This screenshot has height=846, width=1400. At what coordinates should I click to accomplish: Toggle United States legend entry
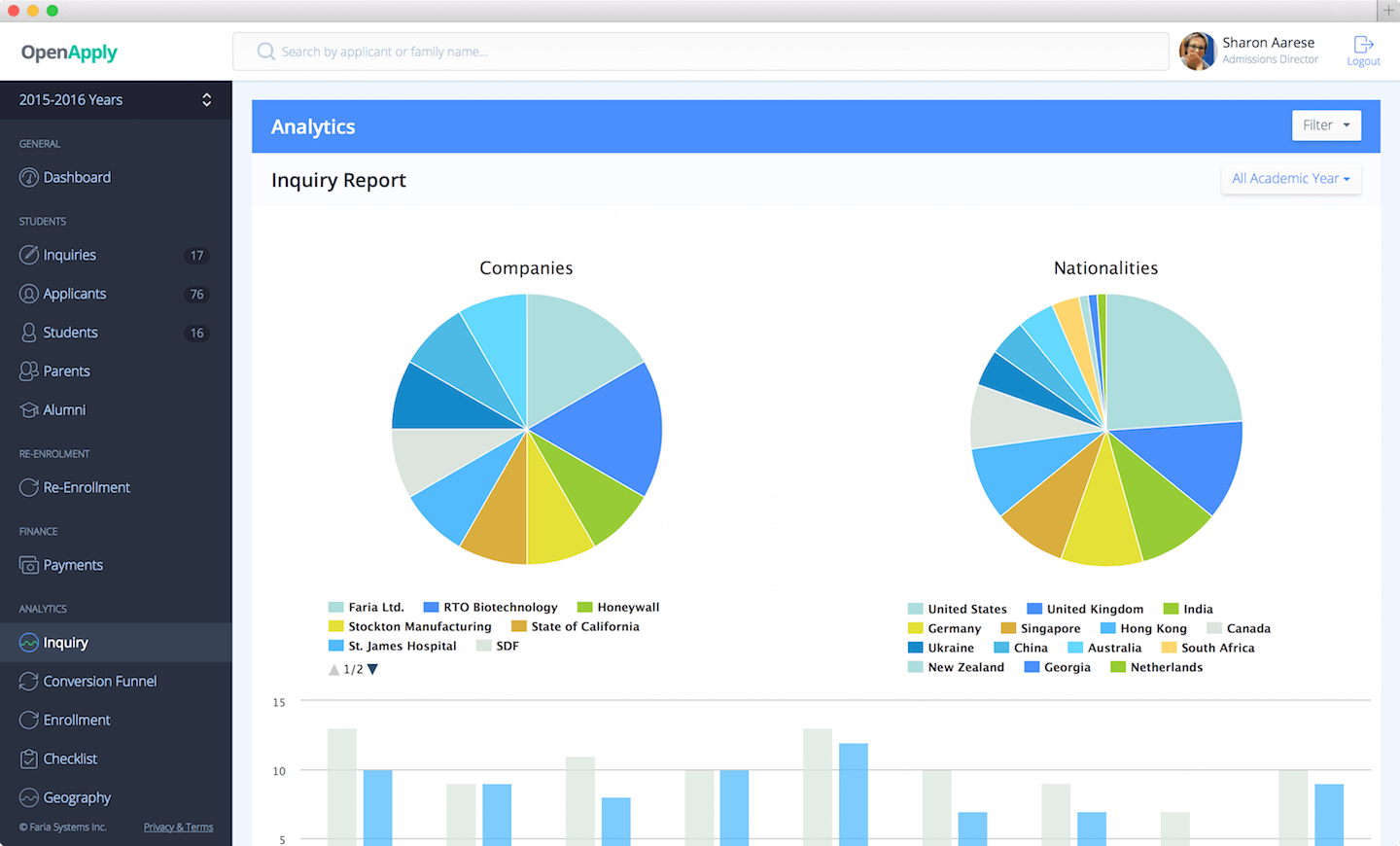(x=958, y=609)
